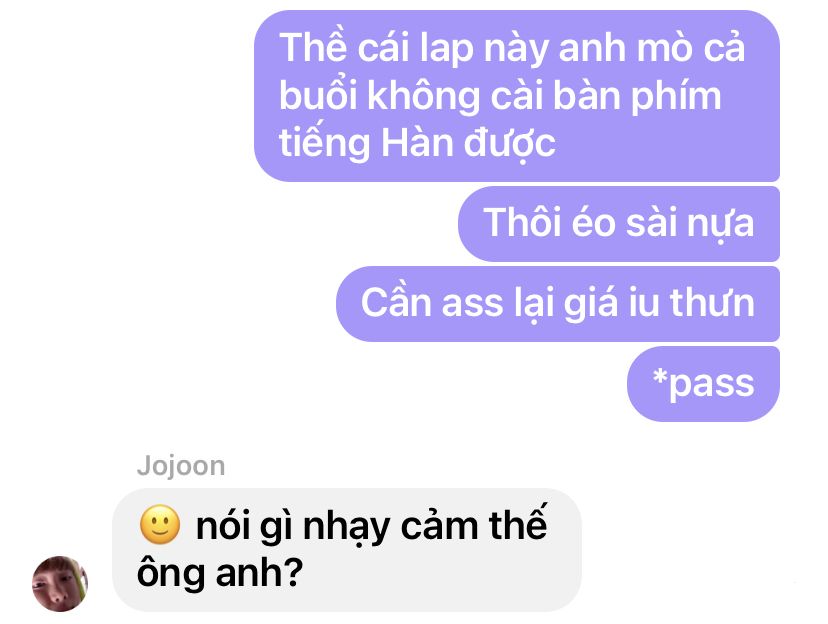Image resolution: width=828 pixels, height=624 pixels.
Task: Click the word "Hàn" in the first message
Action: pos(417,143)
